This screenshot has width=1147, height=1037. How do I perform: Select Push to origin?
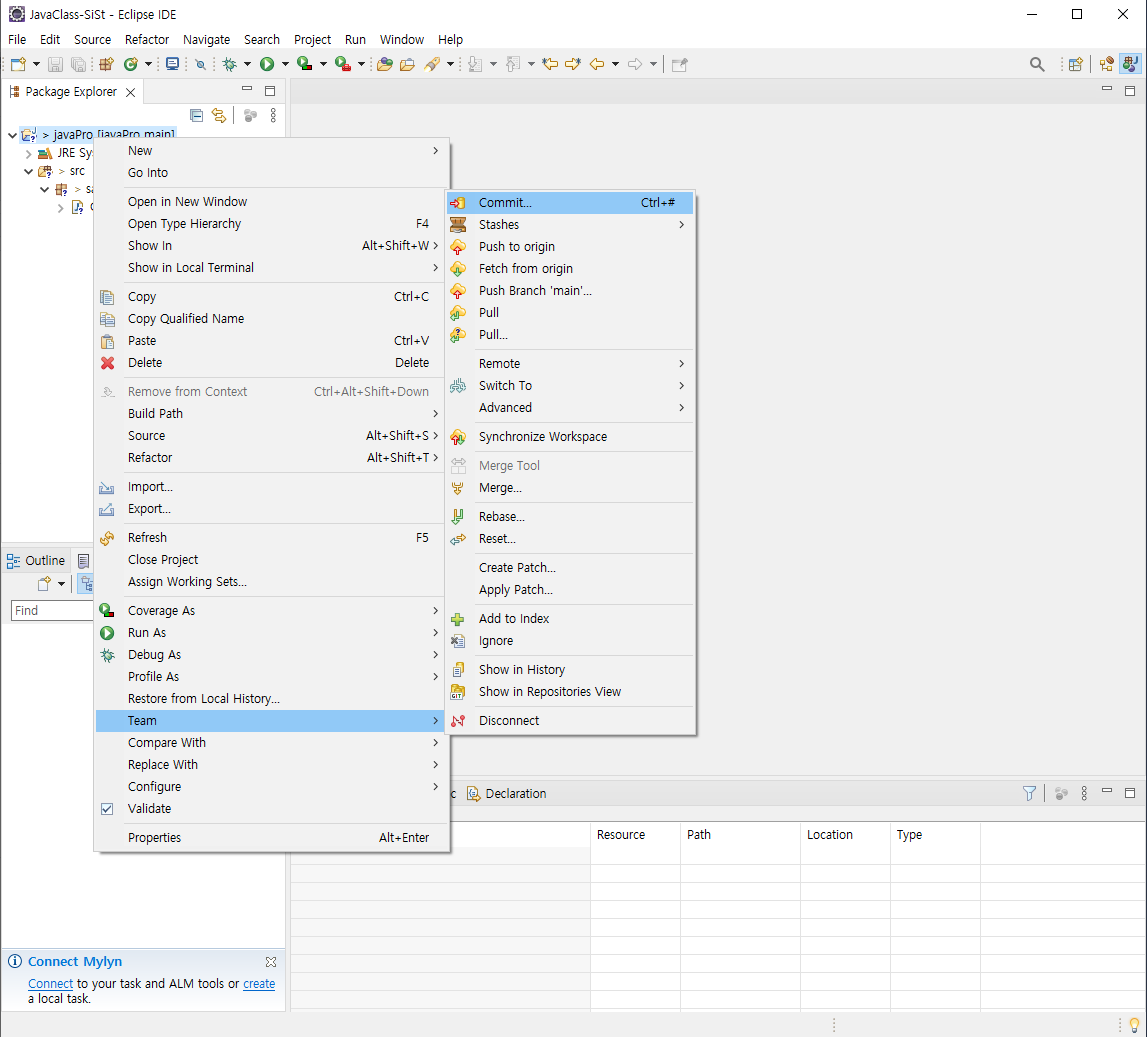(571, 246)
